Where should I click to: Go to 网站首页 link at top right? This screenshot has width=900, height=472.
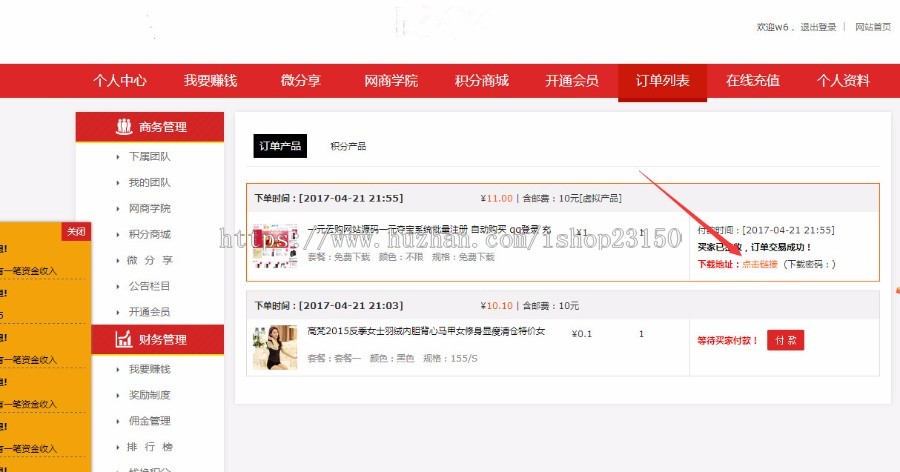pos(873,27)
